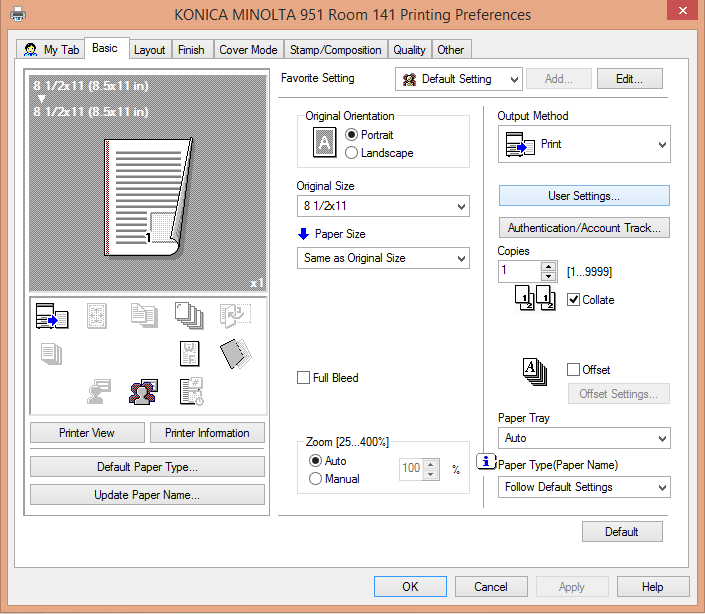Click the printer icon in Output Method box
The width and height of the screenshot is (705, 614).
[x=520, y=144]
